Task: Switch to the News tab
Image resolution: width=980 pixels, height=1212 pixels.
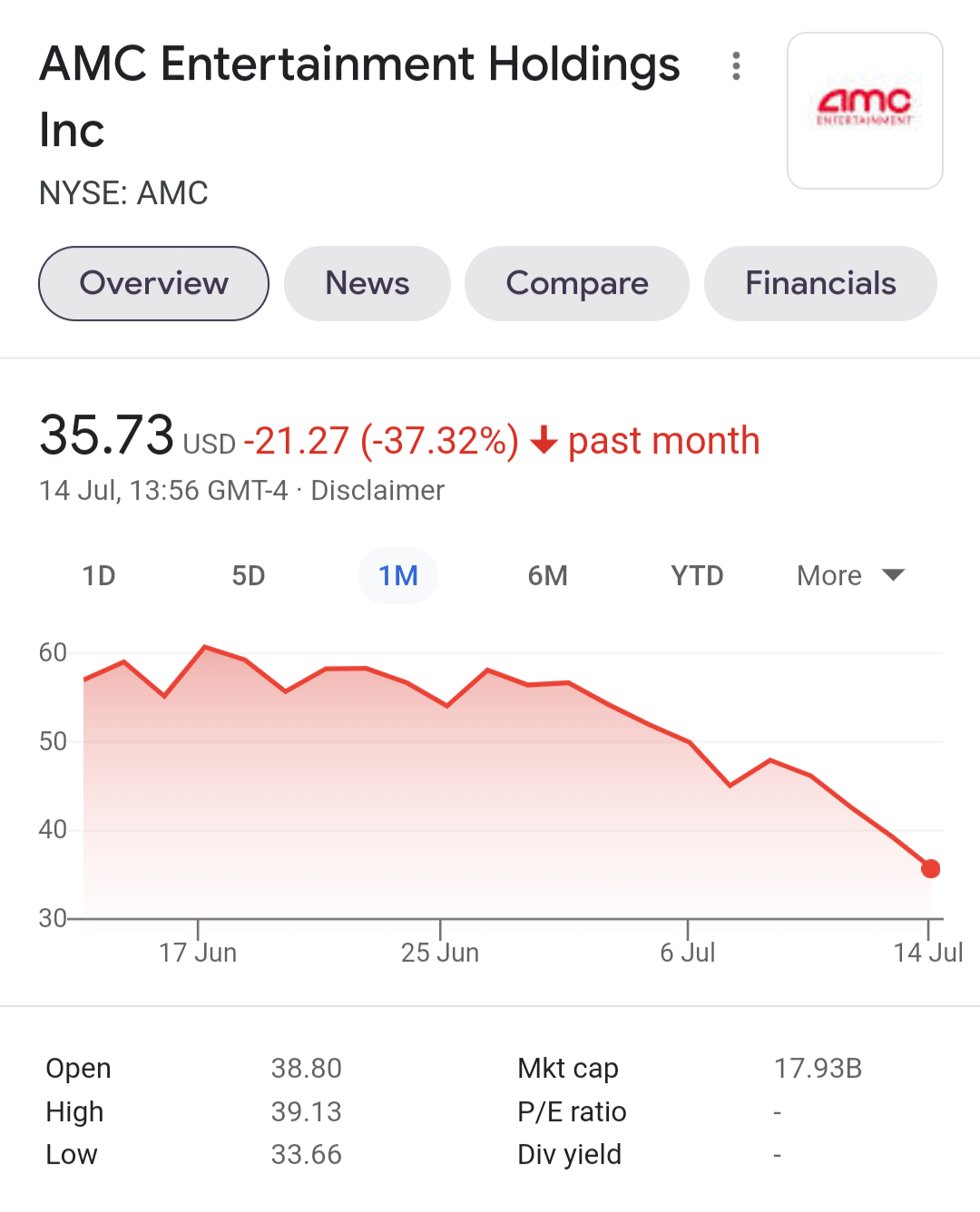Action: click(367, 283)
